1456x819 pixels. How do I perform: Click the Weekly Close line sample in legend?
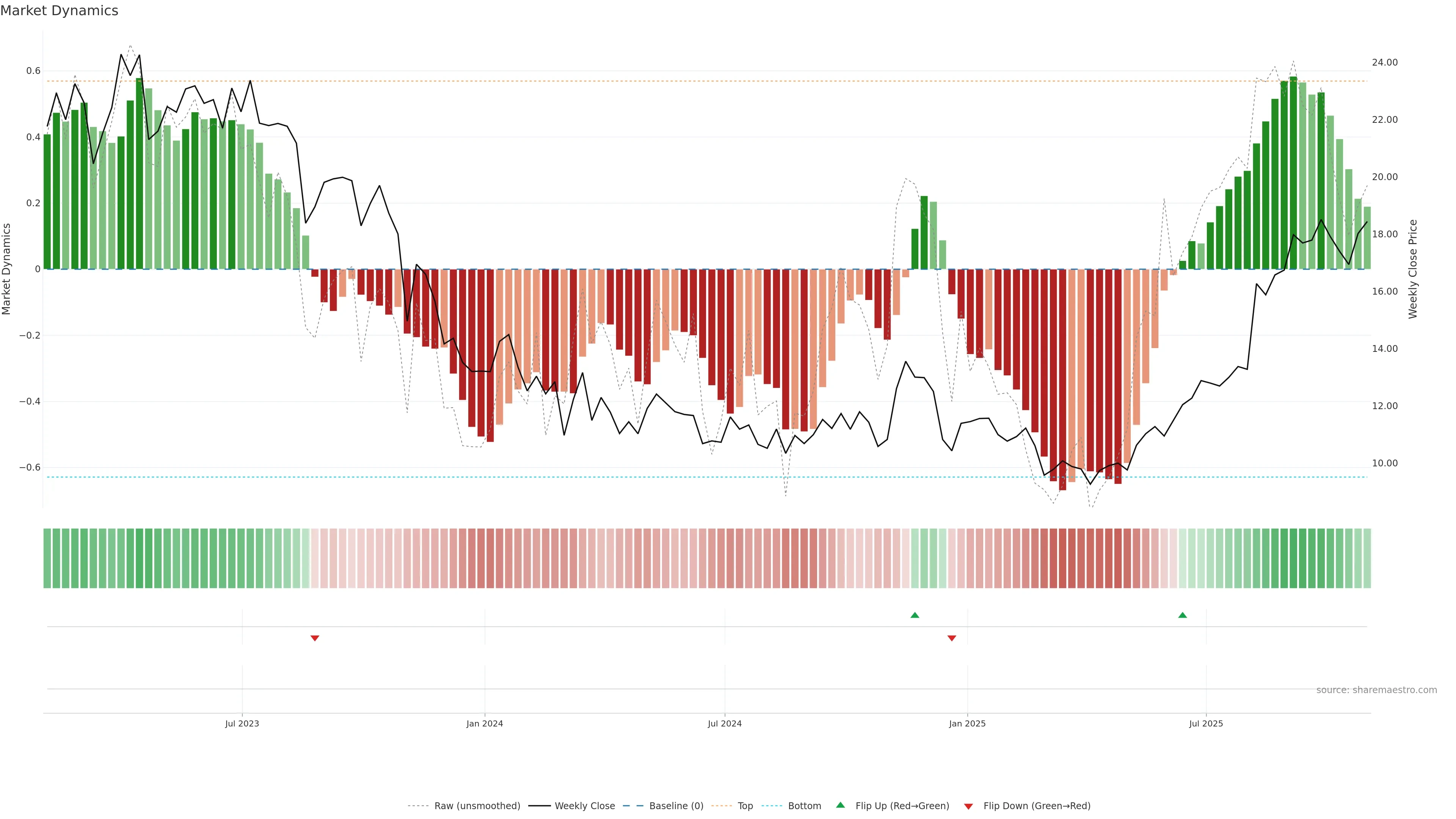(539, 806)
